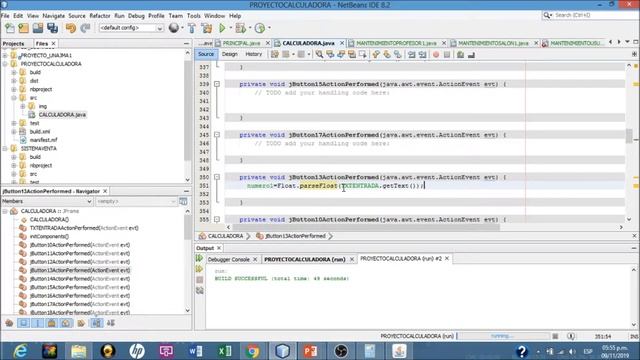Open the Refactor menu
The height and width of the screenshot is (360, 640).
100,16
